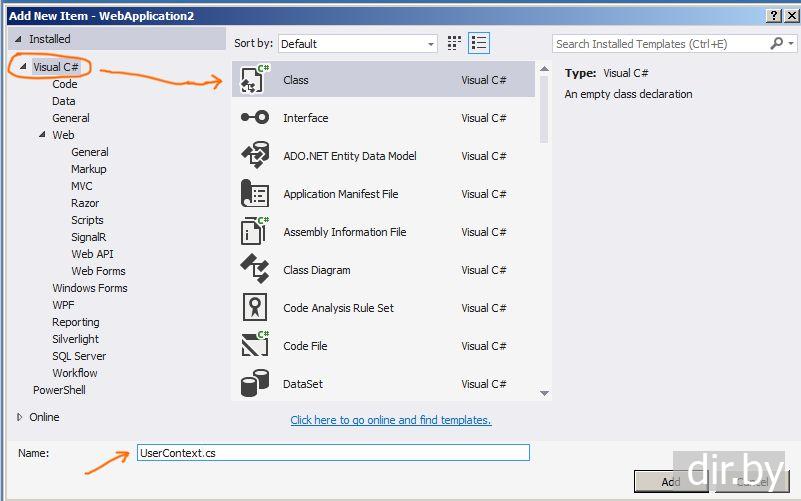Click the template list scroll up arrow
The image size is (801, 501).
545,68
